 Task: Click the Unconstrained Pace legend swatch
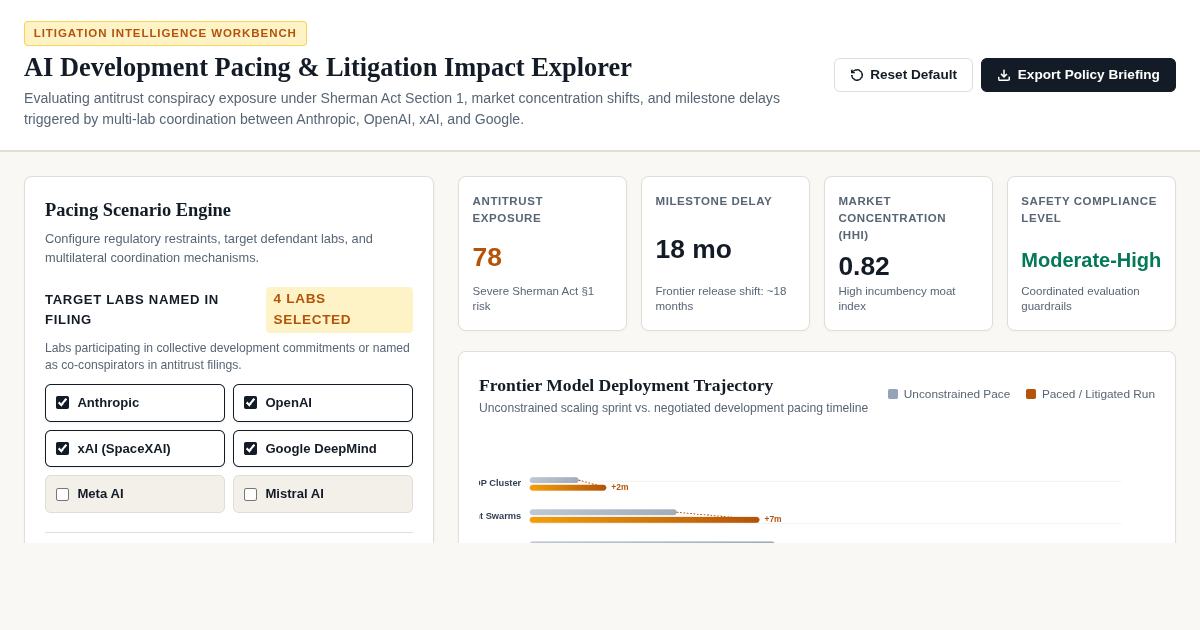tap(893, 394)
